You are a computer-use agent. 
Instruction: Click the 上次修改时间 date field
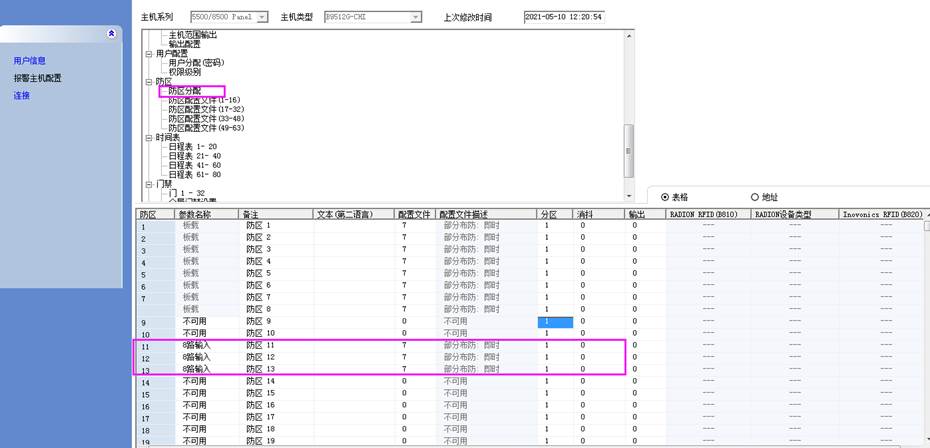pos(564,17)
